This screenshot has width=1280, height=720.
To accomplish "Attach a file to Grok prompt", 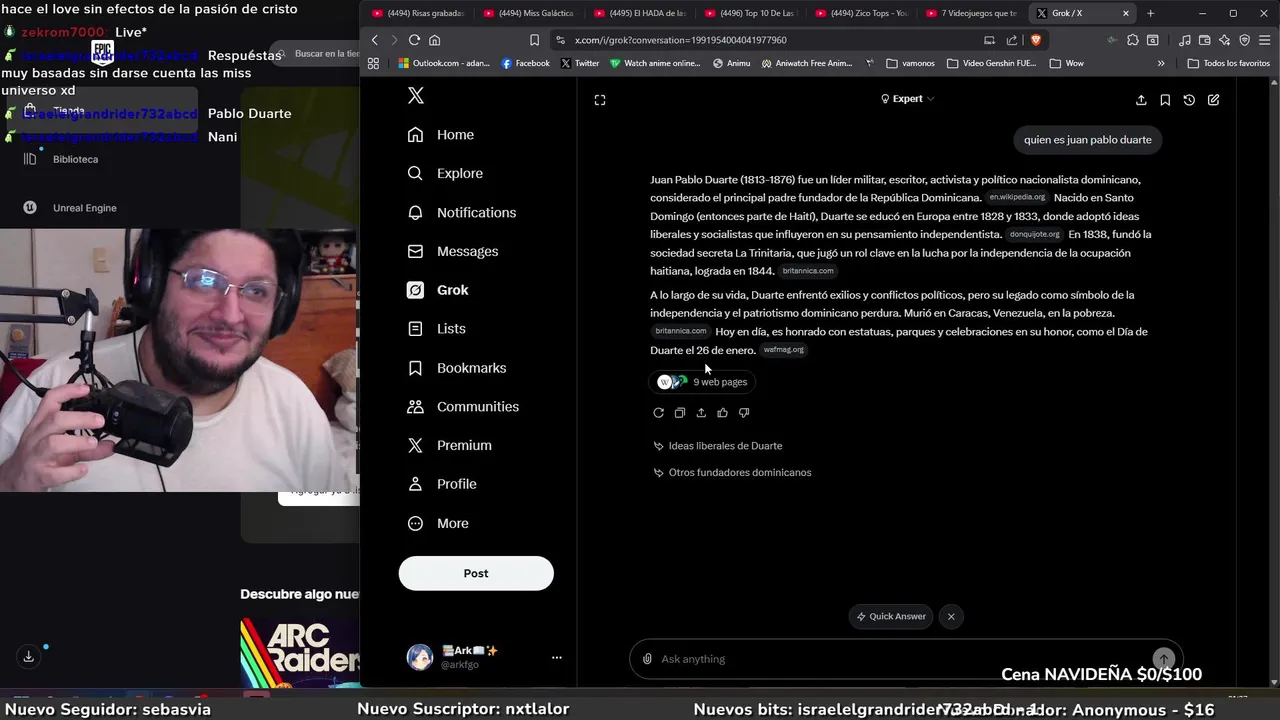I will pyautogui.click(x=648, y=659).
